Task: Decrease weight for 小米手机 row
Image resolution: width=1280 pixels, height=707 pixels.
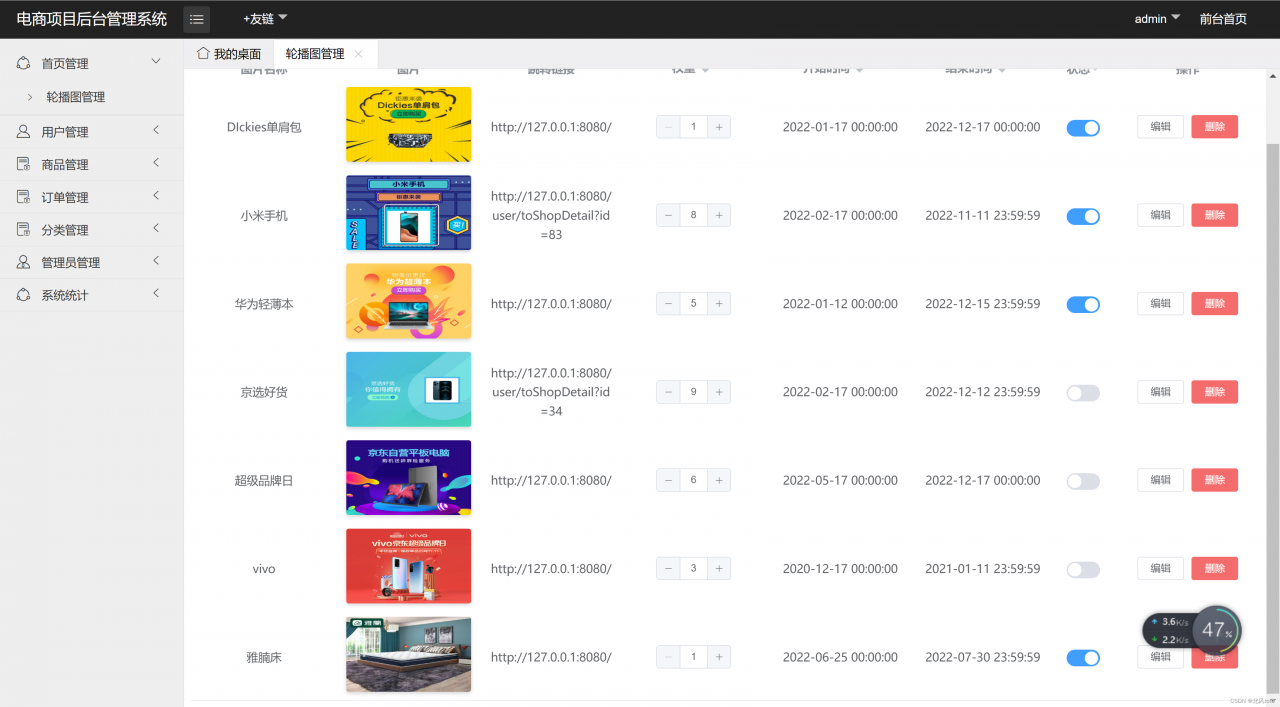Action: (668, 215)
